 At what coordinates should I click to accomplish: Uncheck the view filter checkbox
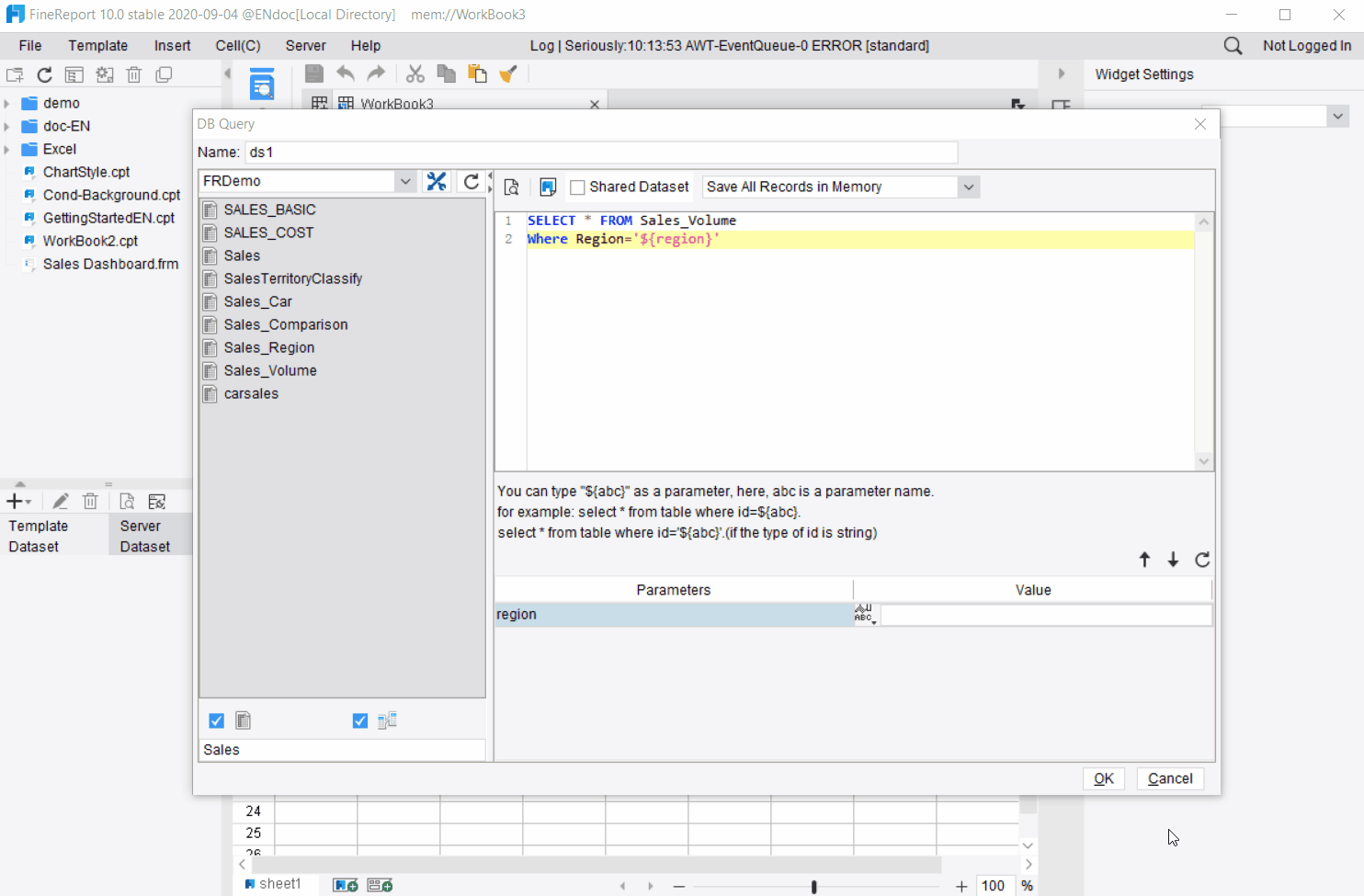coord(359,720)
